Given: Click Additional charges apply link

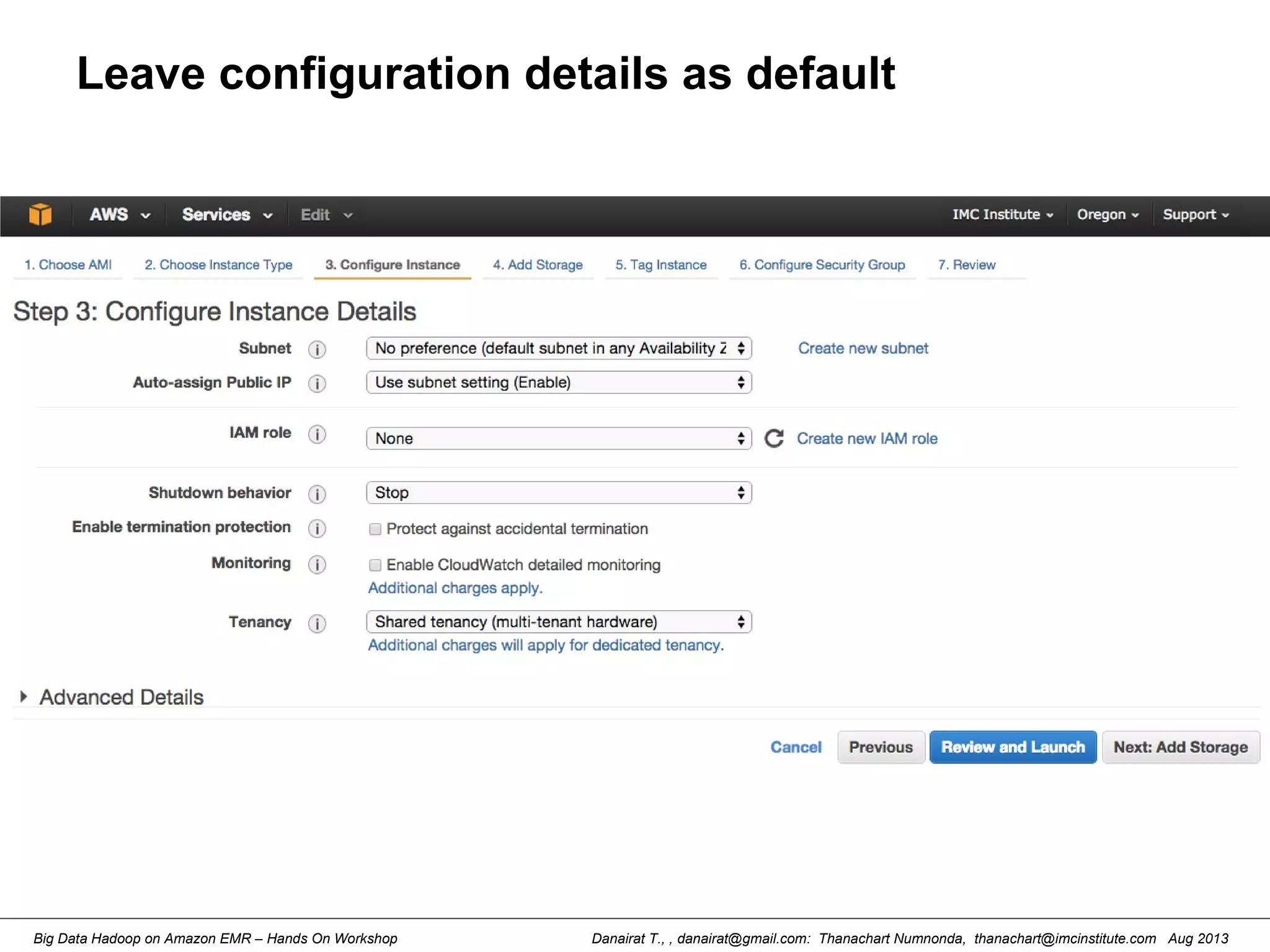Looking at the screenshot, I should click(x=455, y=588).
